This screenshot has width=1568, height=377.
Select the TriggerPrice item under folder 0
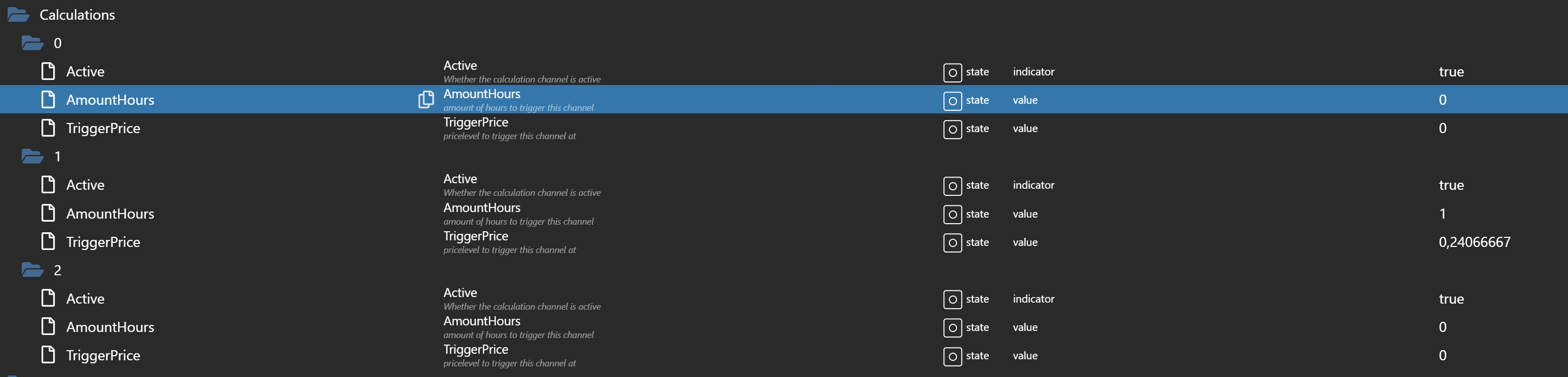(103, 129)
